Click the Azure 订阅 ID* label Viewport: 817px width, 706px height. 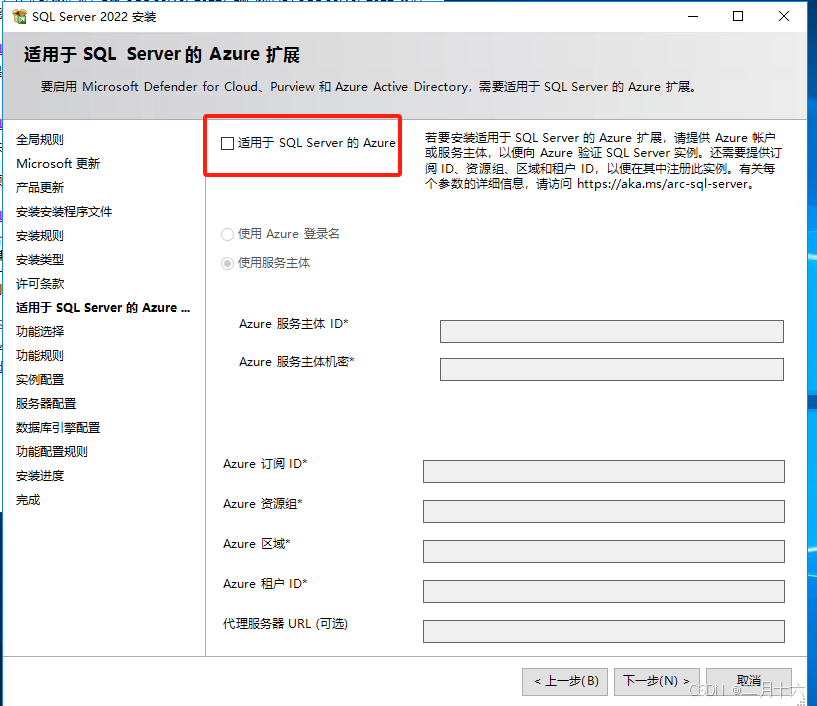pyautogui.click(x=265, y=464)
